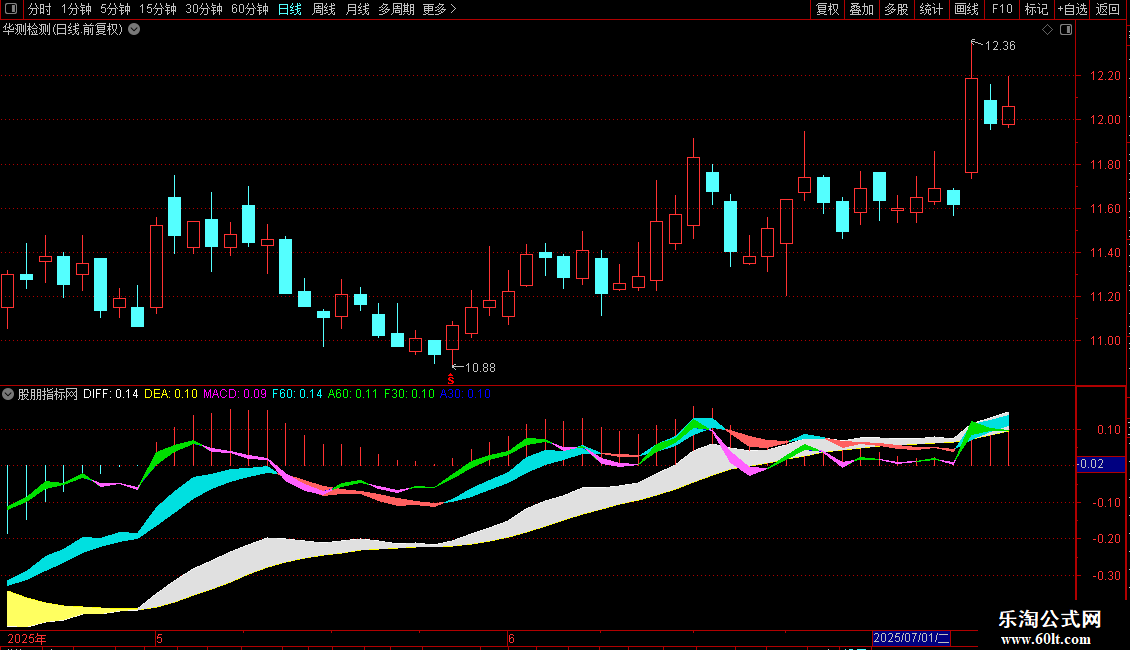The width and height of the screenshot is (1130, 650).
Task: Click the A30: 0.10 indicator value
Action: point(465,394)
